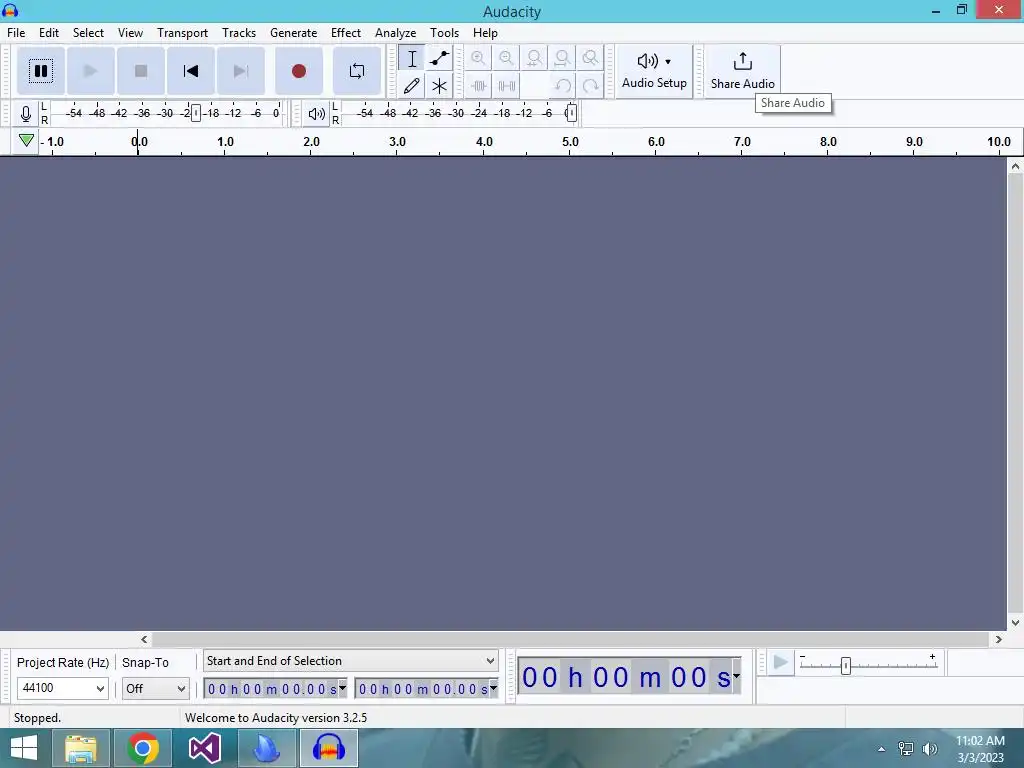This screenshot has height=768, width=1024.
Task: Open the View menu
Action: point(131,33)
